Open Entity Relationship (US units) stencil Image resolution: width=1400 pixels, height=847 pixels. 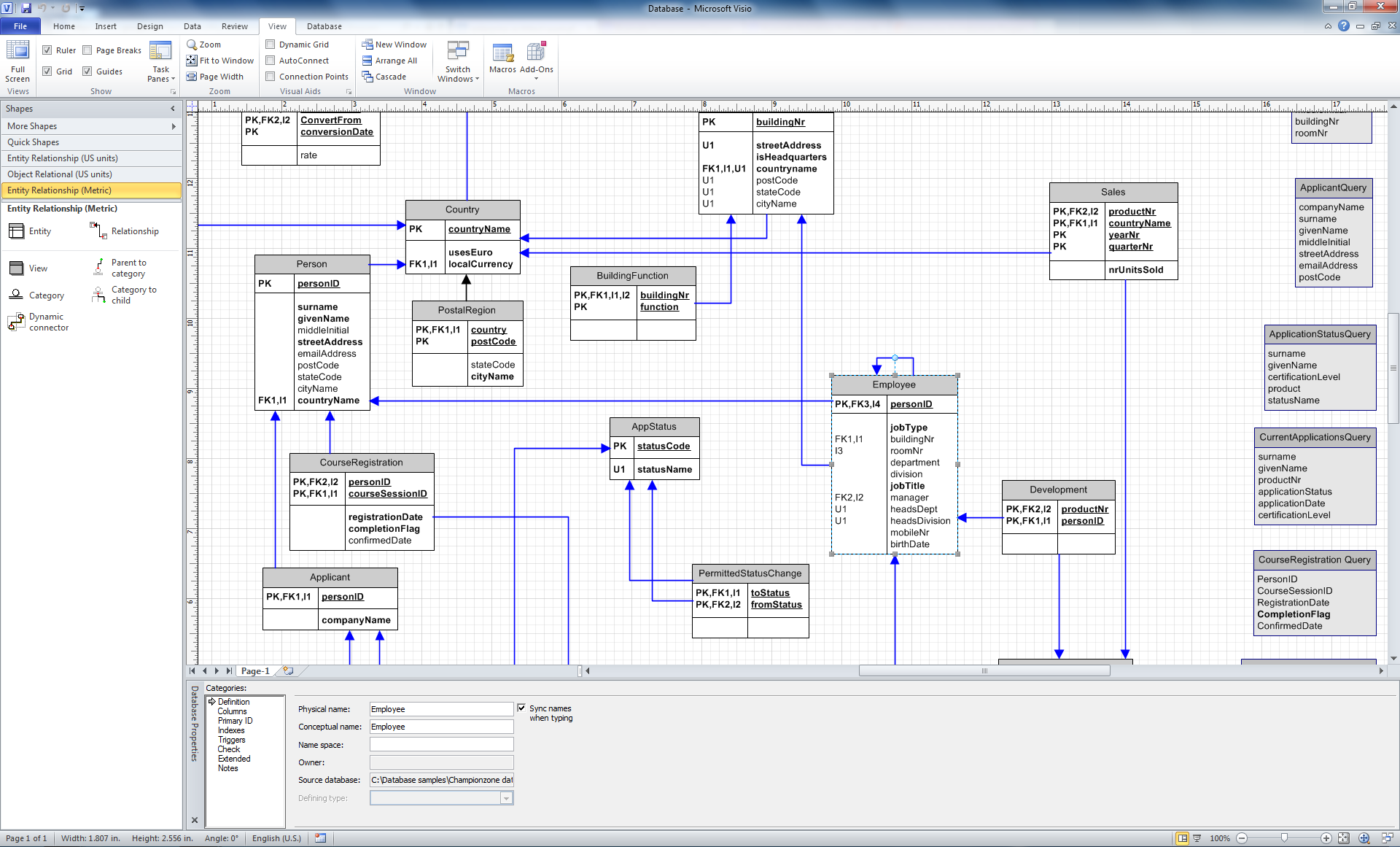(x=91, y=158)
